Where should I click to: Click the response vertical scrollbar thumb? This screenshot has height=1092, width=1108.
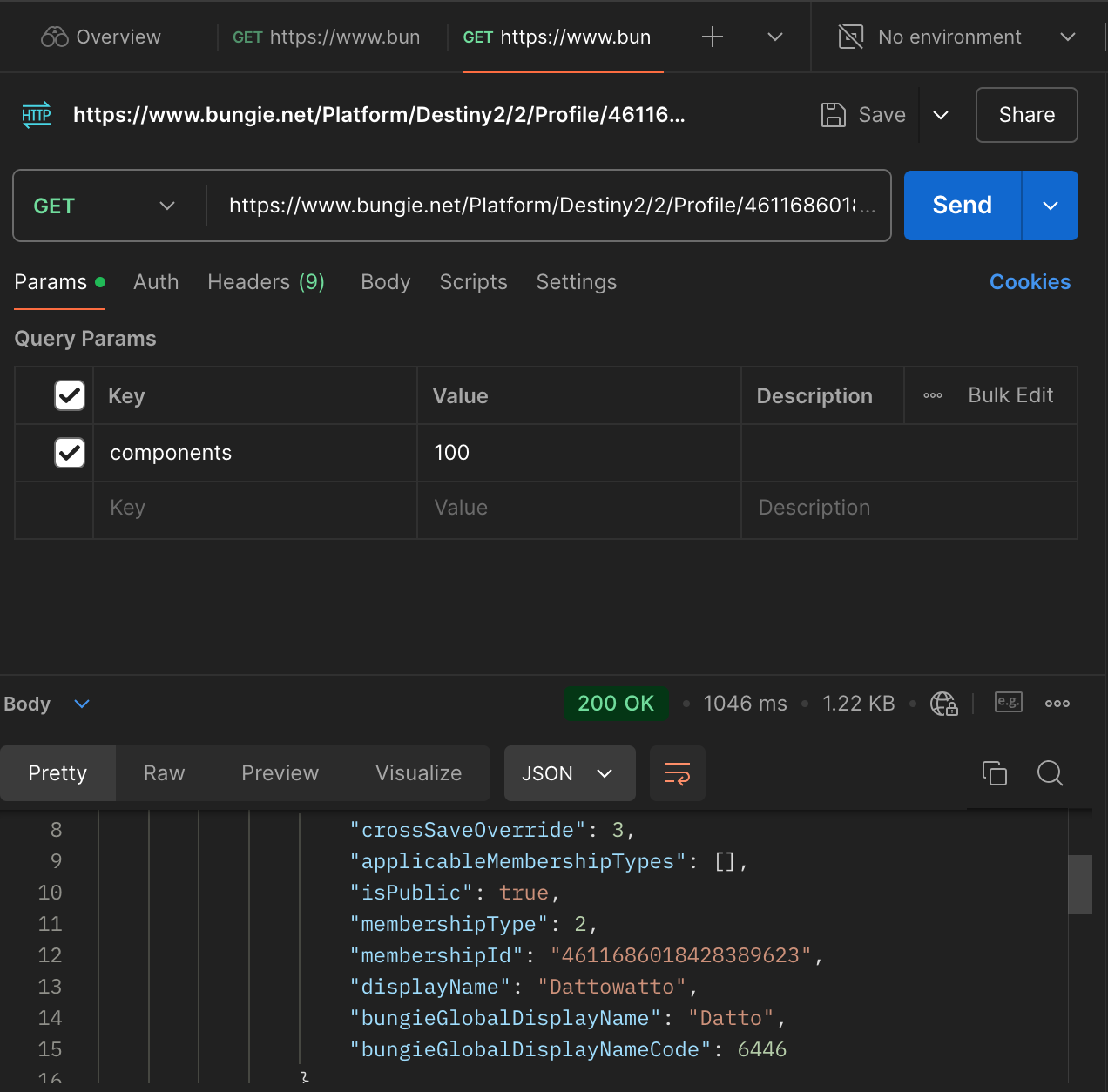coord(1080,885)
